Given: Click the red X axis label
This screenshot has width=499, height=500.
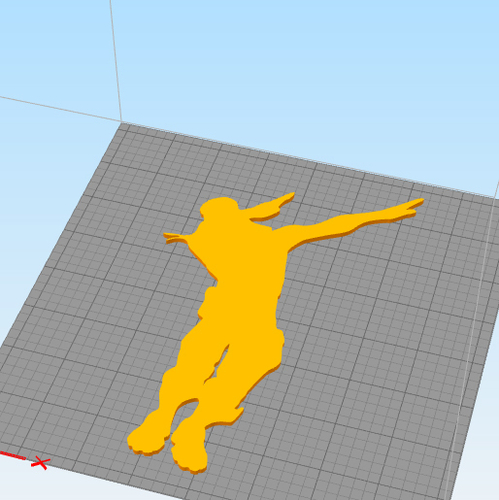Looking at the screenshot, I should point(41,463).
